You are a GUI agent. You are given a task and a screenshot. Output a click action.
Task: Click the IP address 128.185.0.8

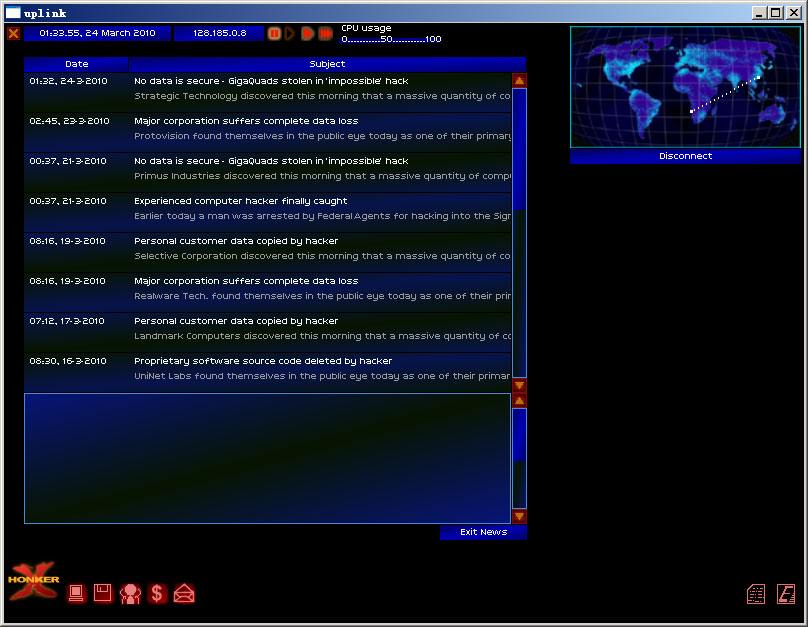[x=220, y=33]
